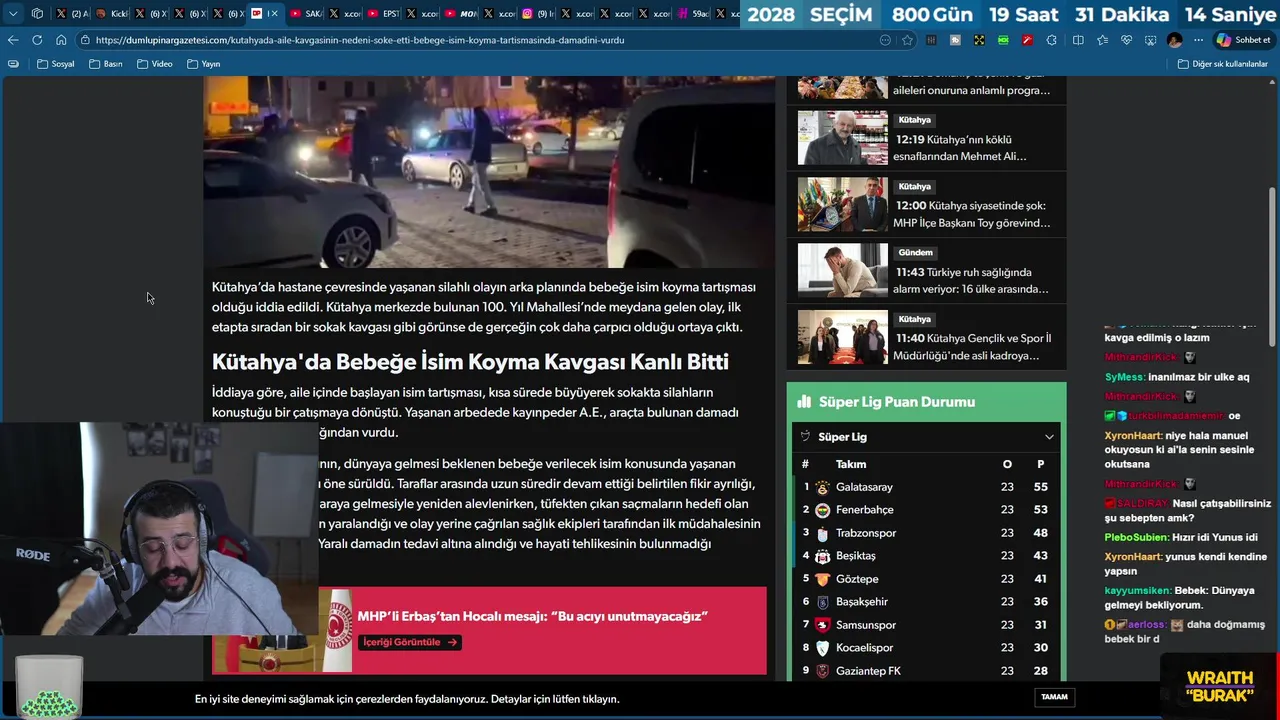
Task: Open the Sosyal bookmarks folder
Action: [55, 64]
